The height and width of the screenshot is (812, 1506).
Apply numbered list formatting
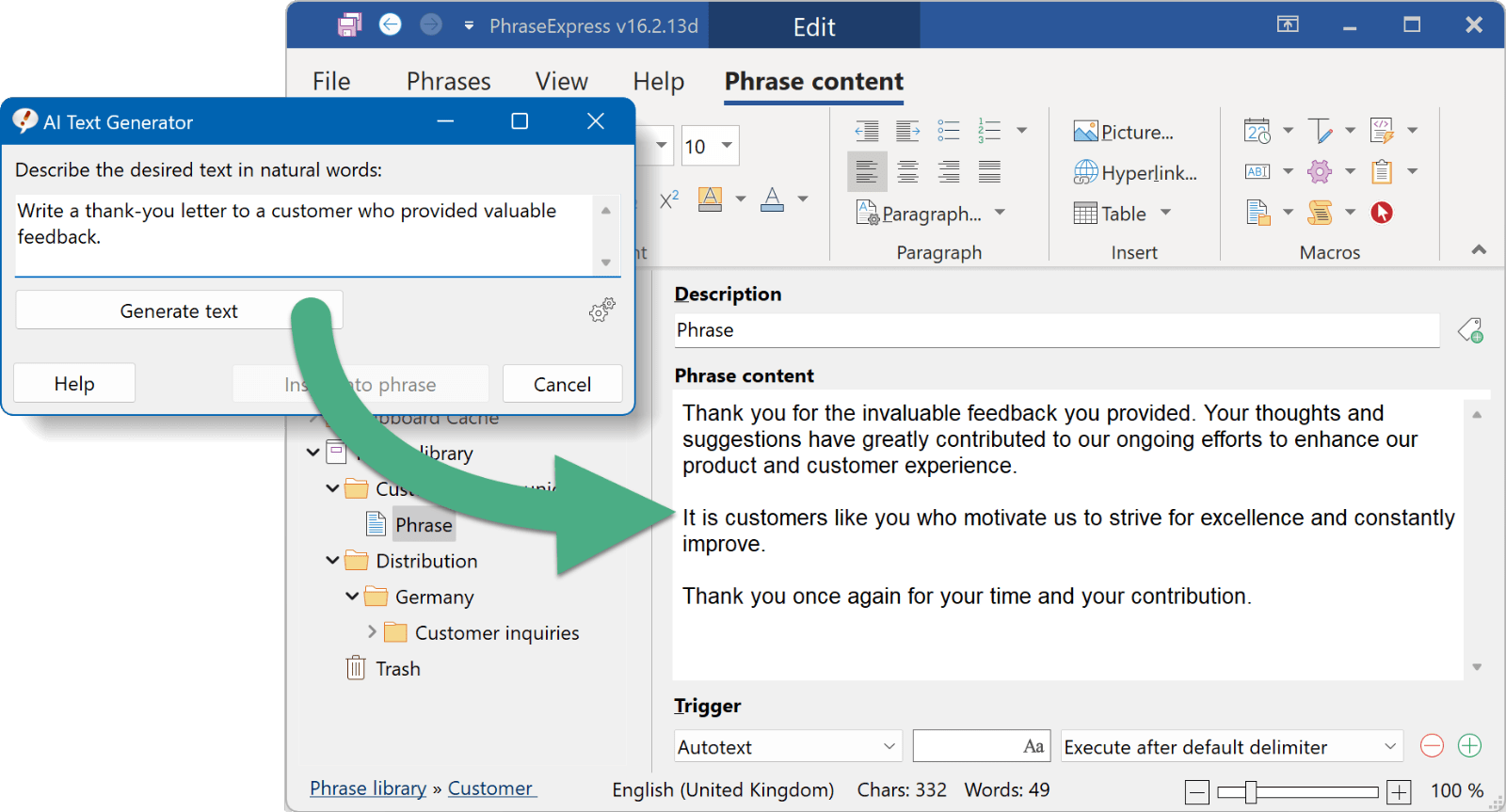(x=988, y=131)
